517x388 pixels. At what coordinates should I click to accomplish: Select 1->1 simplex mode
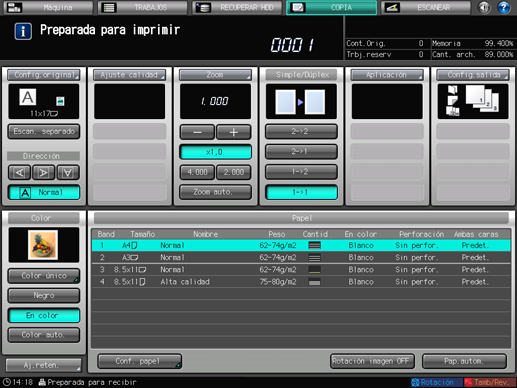[x=301, y=192]
